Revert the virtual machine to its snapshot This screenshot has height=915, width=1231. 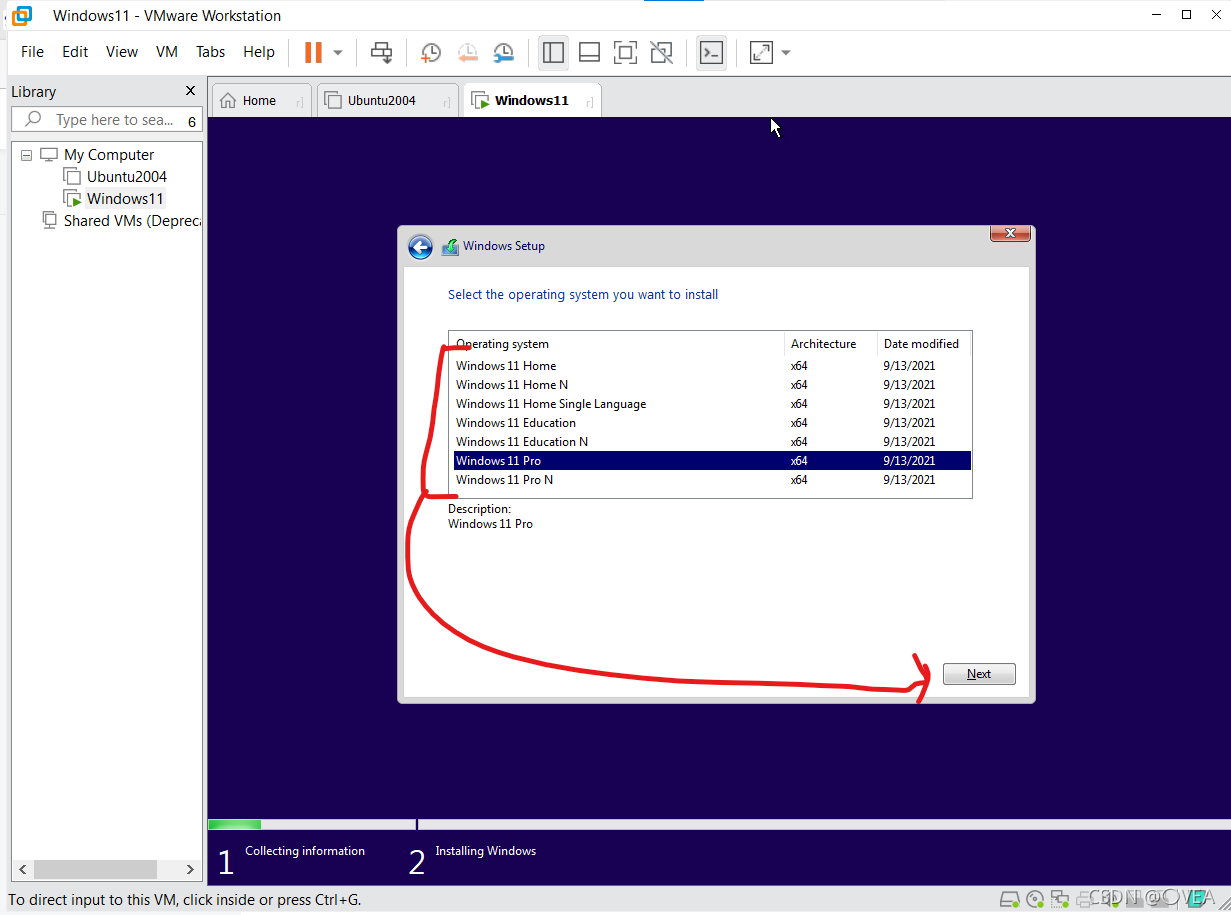(467, 52)
